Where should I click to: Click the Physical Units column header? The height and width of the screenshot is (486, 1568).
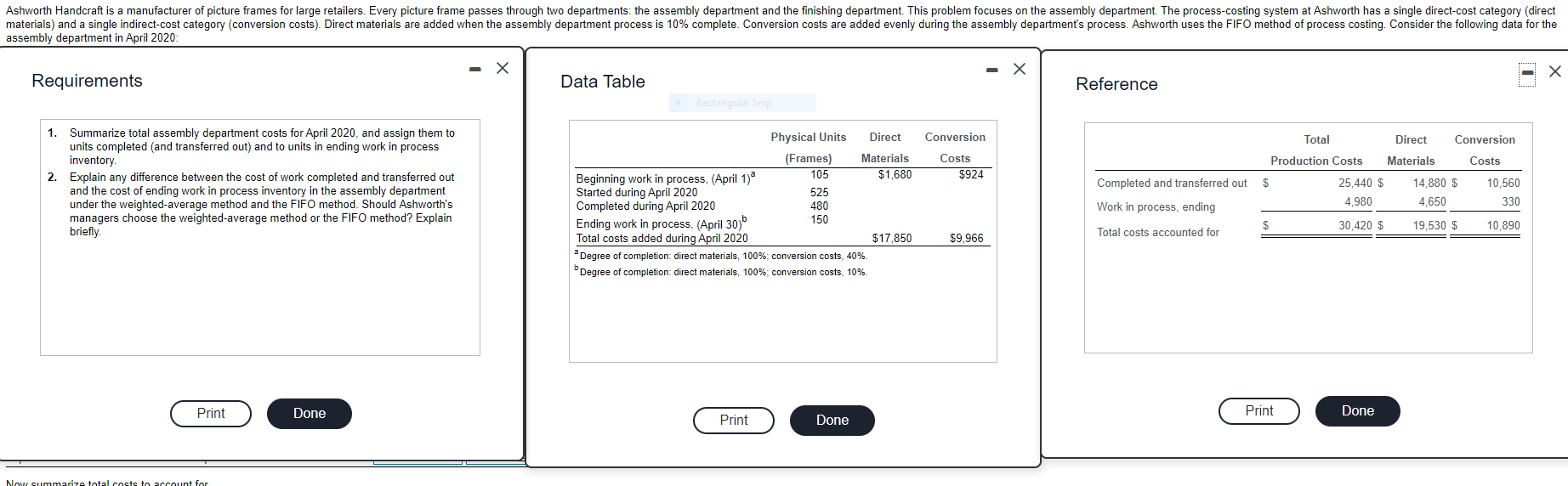pos(809,148)
